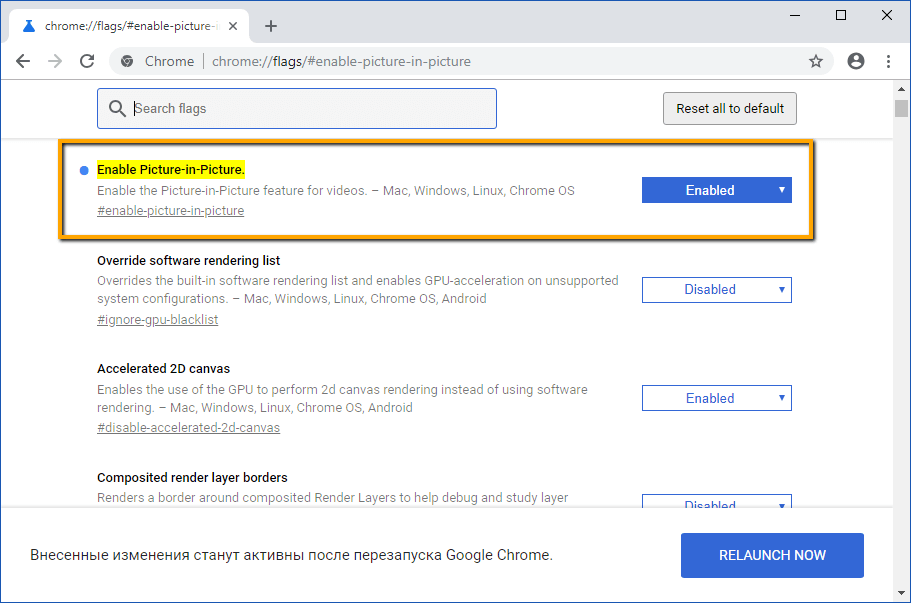This screenshot has height=603, width=911.
Task: Focus the Search flags input field
Action: [310, 108]
